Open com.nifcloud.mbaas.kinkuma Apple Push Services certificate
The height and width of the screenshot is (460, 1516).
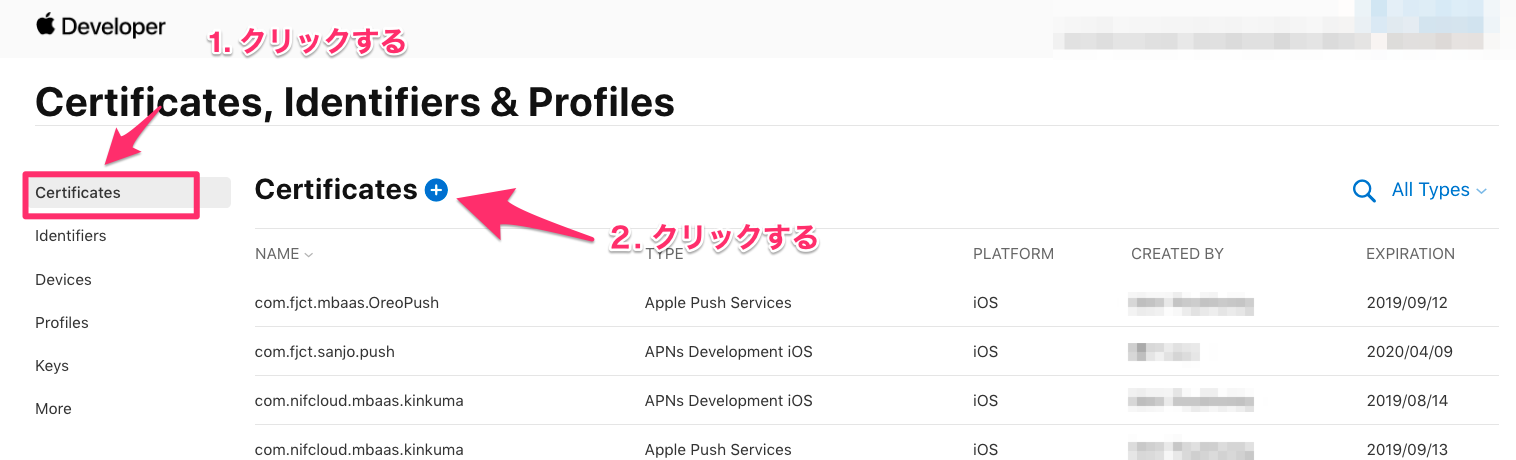(x=359, y=450)
